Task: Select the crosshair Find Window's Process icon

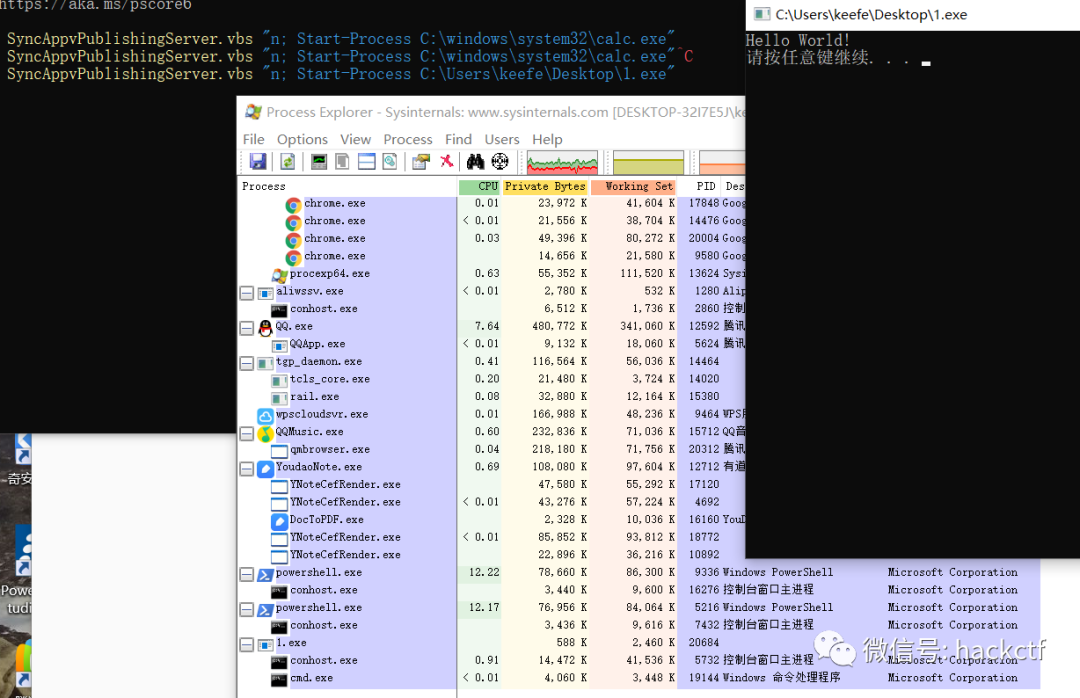Action: [x=500, y=162]
